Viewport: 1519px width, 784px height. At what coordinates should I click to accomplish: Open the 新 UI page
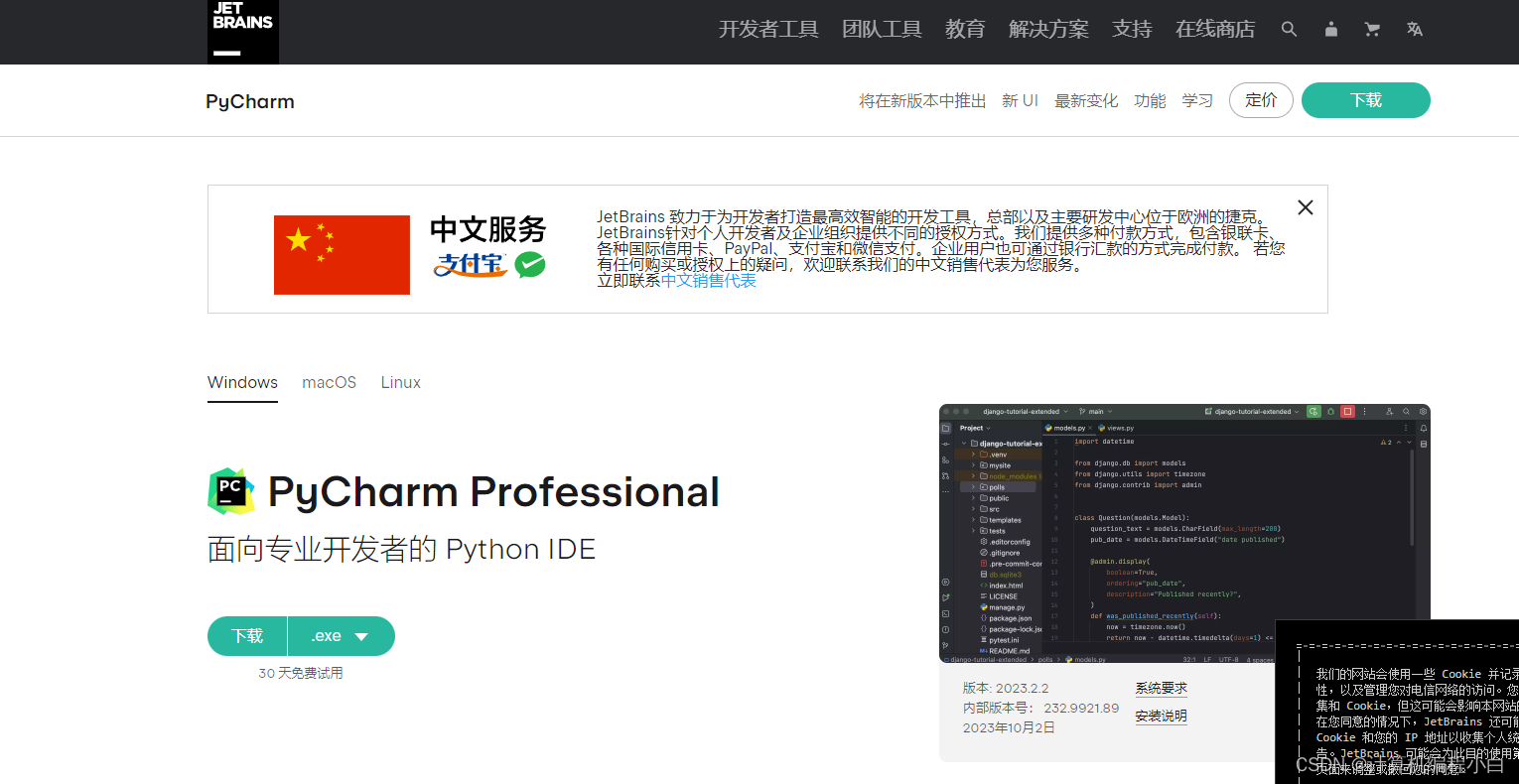point(1020,101)
